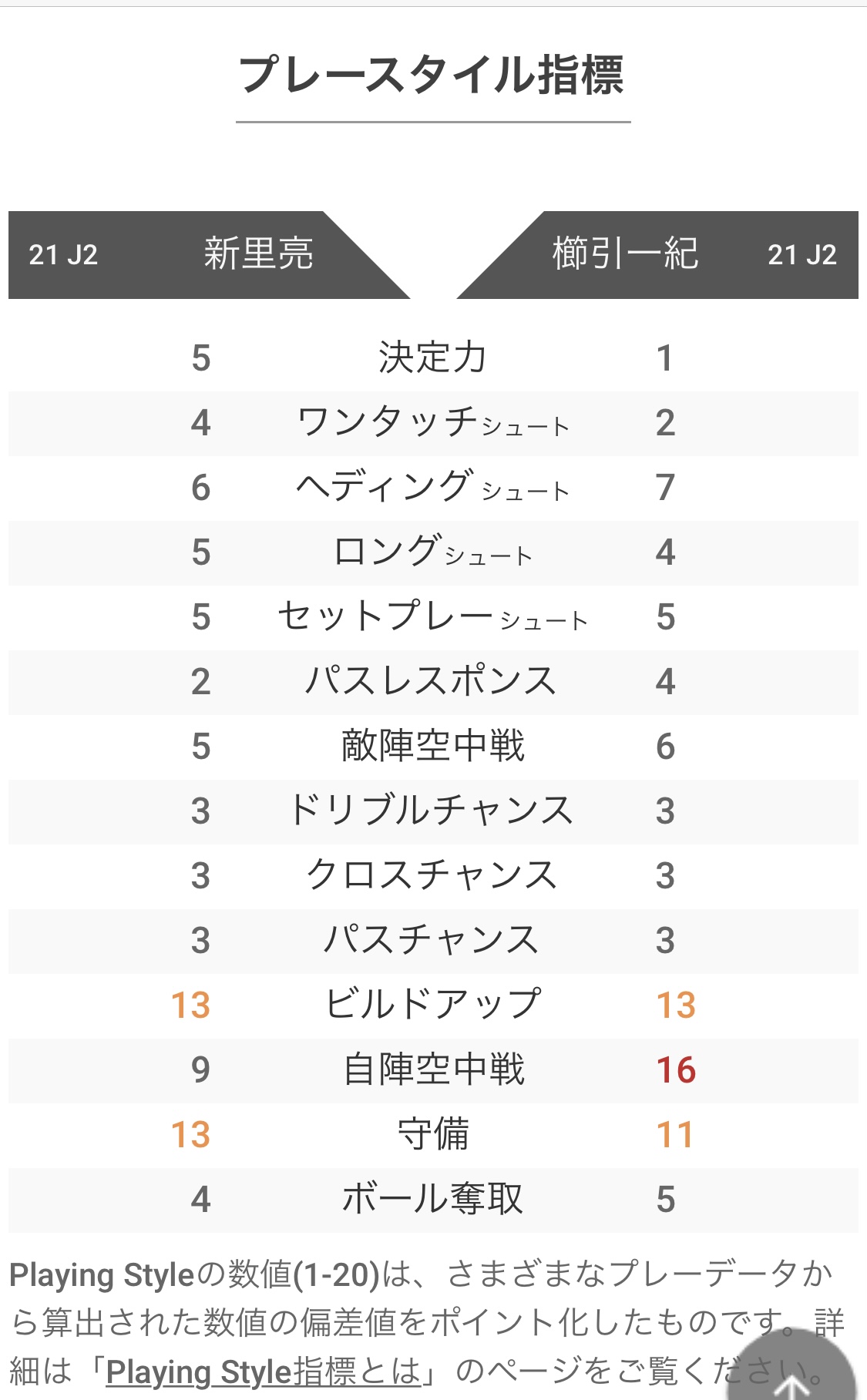Click the クロスチャンス row label
867x1400 pixels.
pyautogui.click(x=432, y=876)
